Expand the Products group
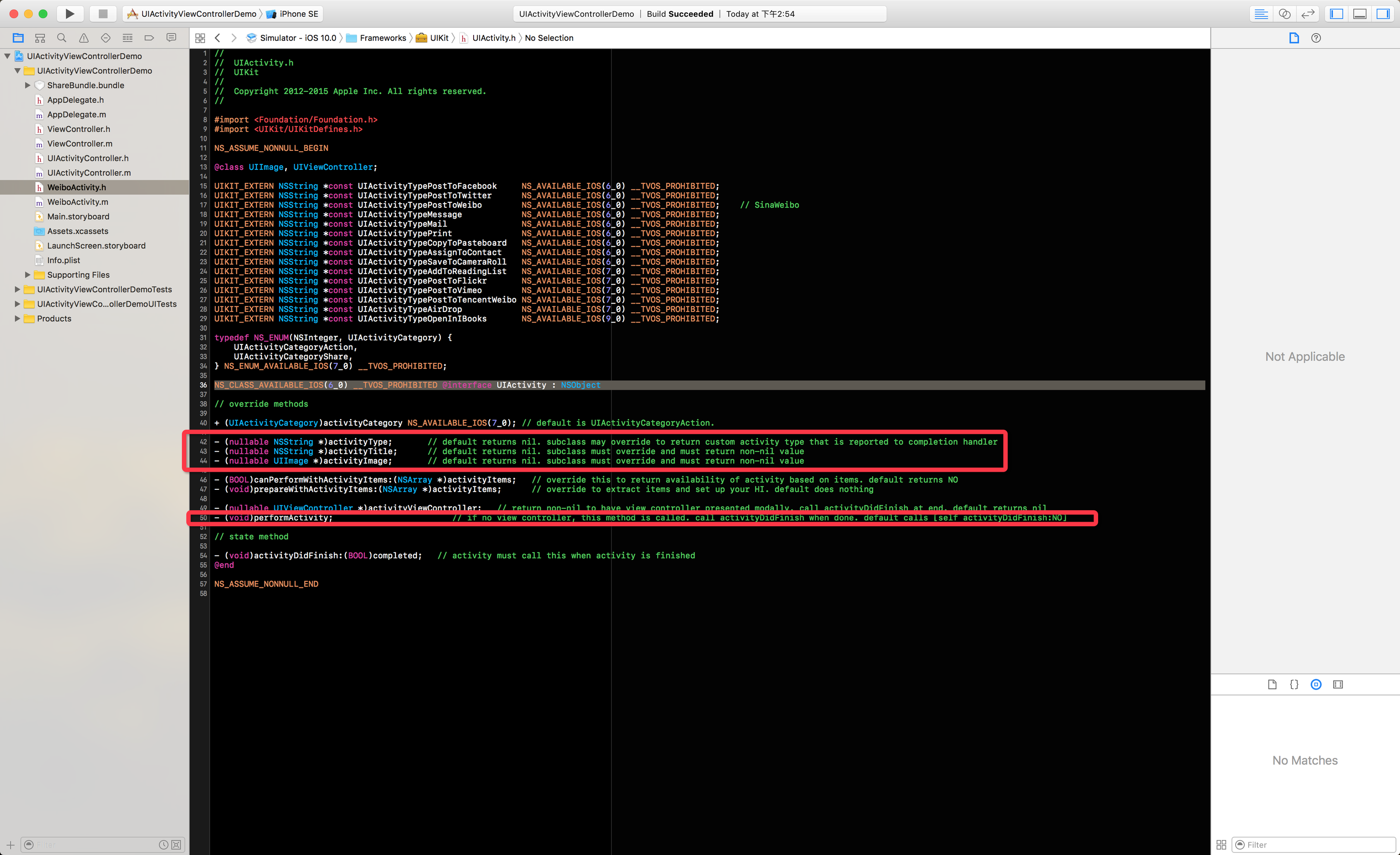The width and height of the screenshot is (1400, 855). point(17,318)
